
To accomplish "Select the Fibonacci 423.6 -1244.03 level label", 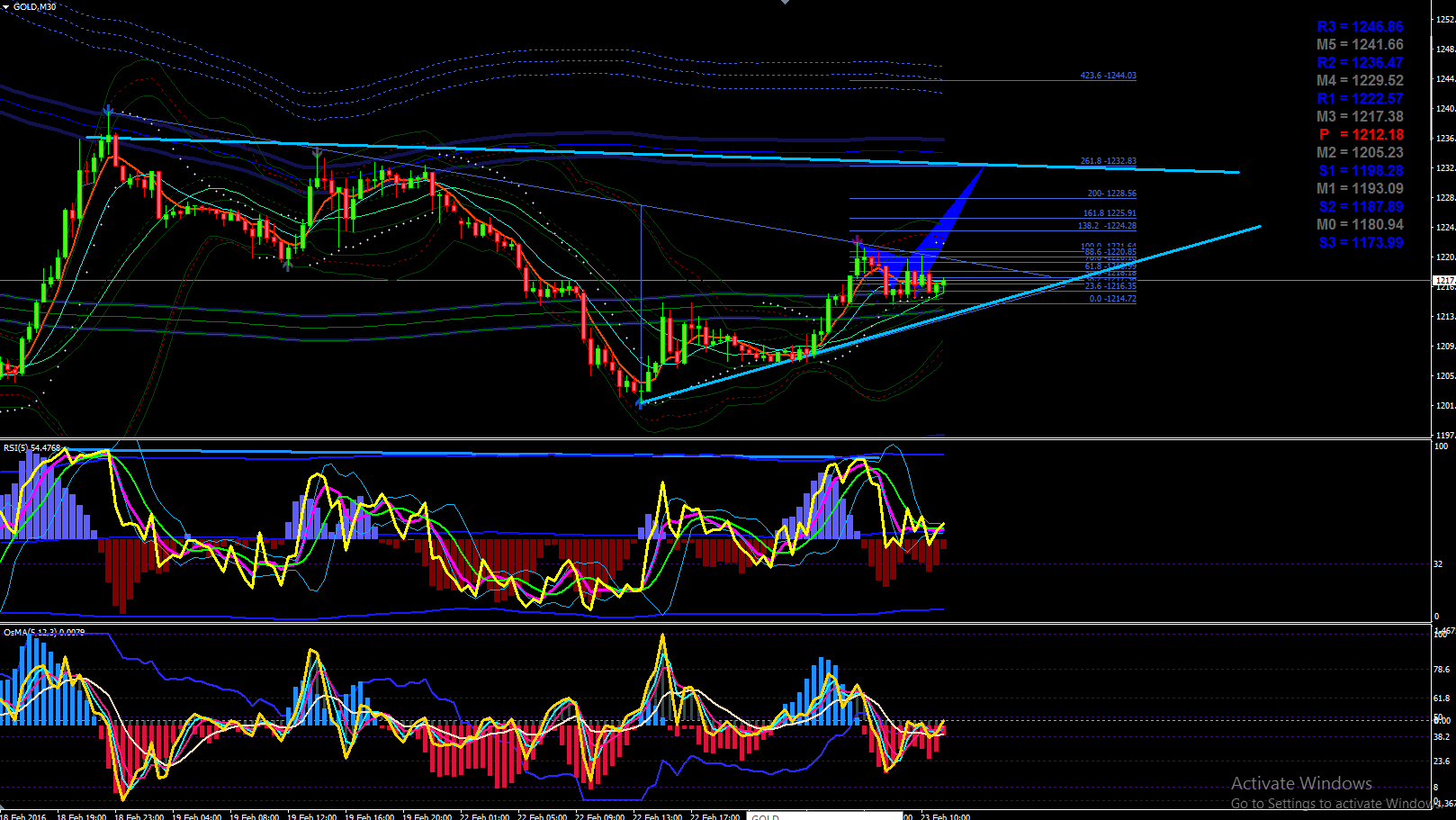I will (x=1108, y=76).
